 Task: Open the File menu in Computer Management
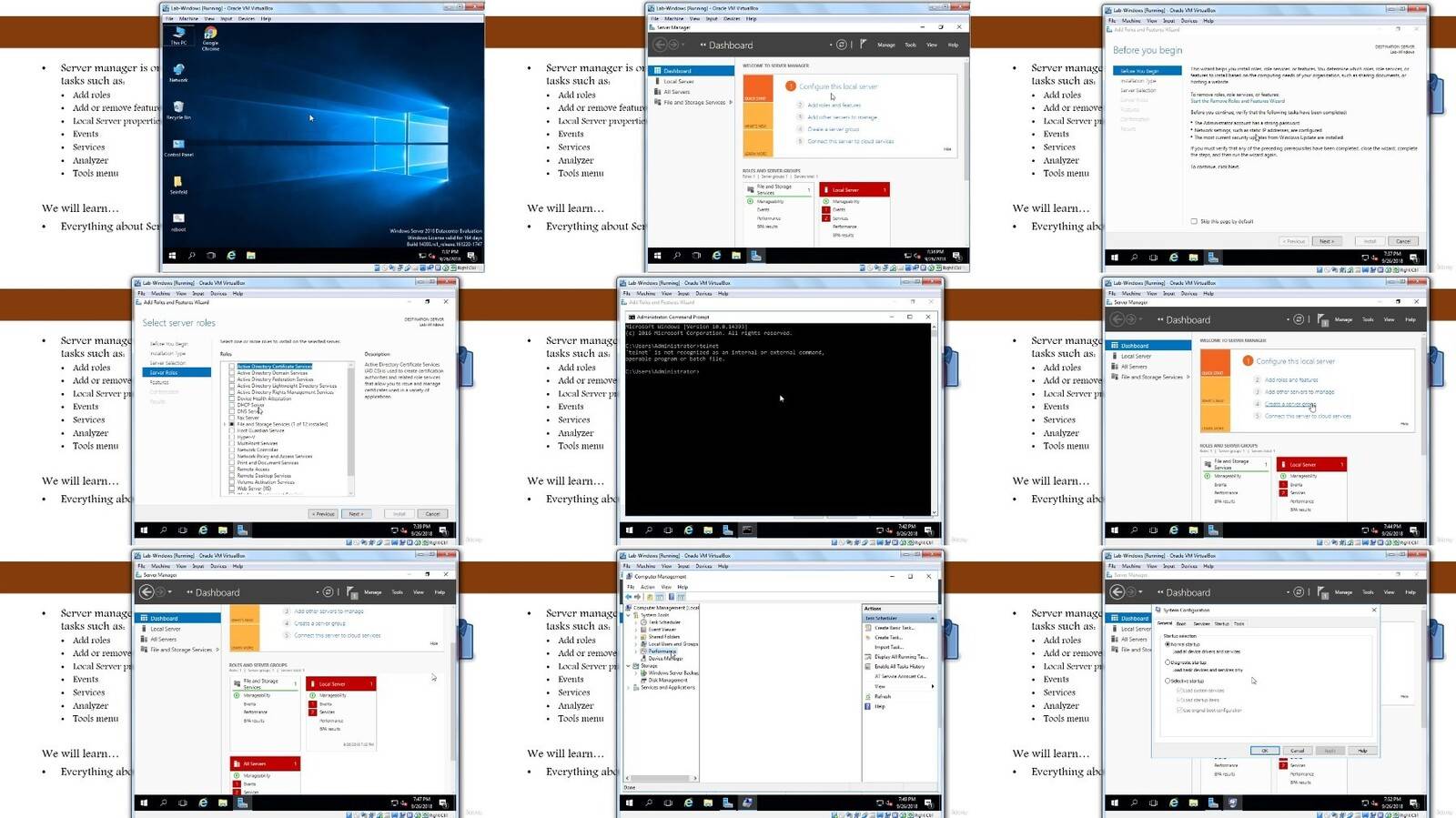tap(632, 587)
